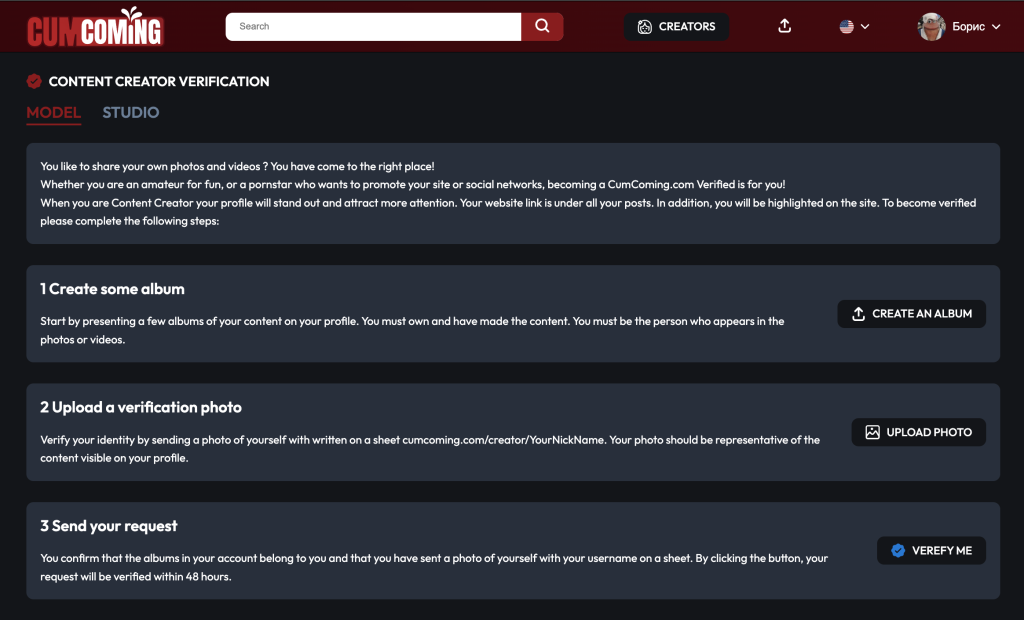
Task: Click the Content Creator Verification heading
Action: coord(159,82)
